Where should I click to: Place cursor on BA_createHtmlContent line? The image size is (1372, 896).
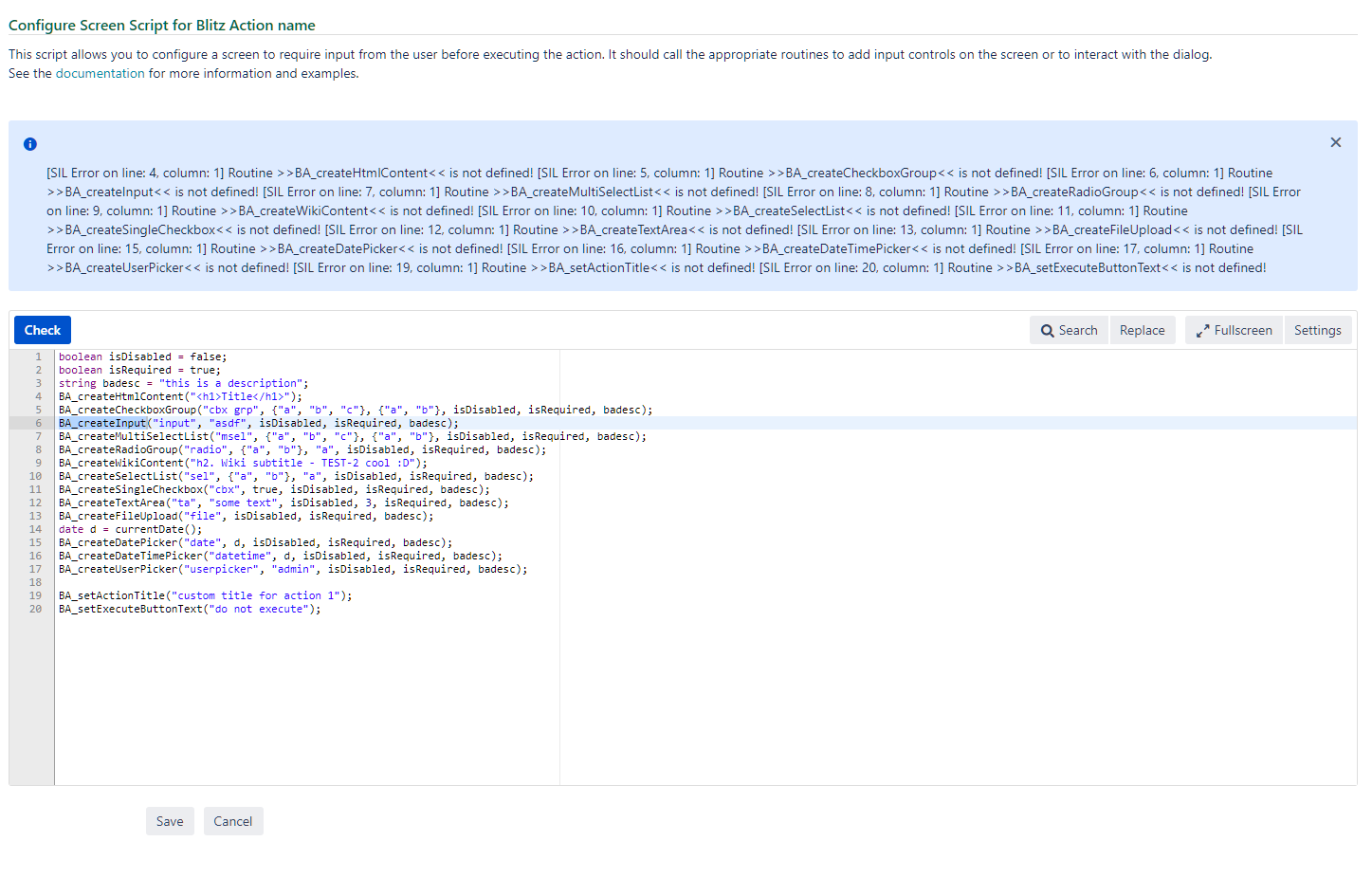click(180, 396)
